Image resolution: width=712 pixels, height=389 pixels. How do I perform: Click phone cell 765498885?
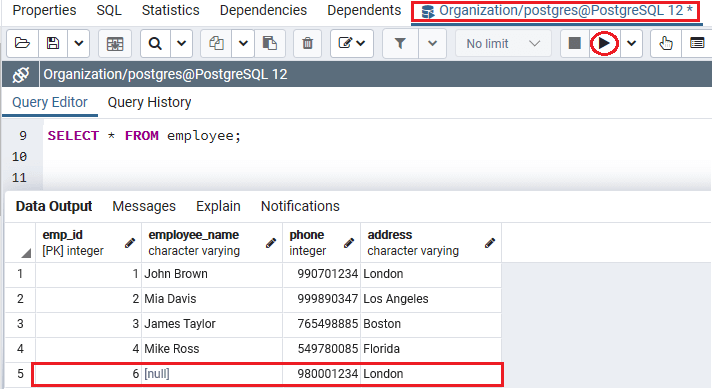click(x=321, y=324)
